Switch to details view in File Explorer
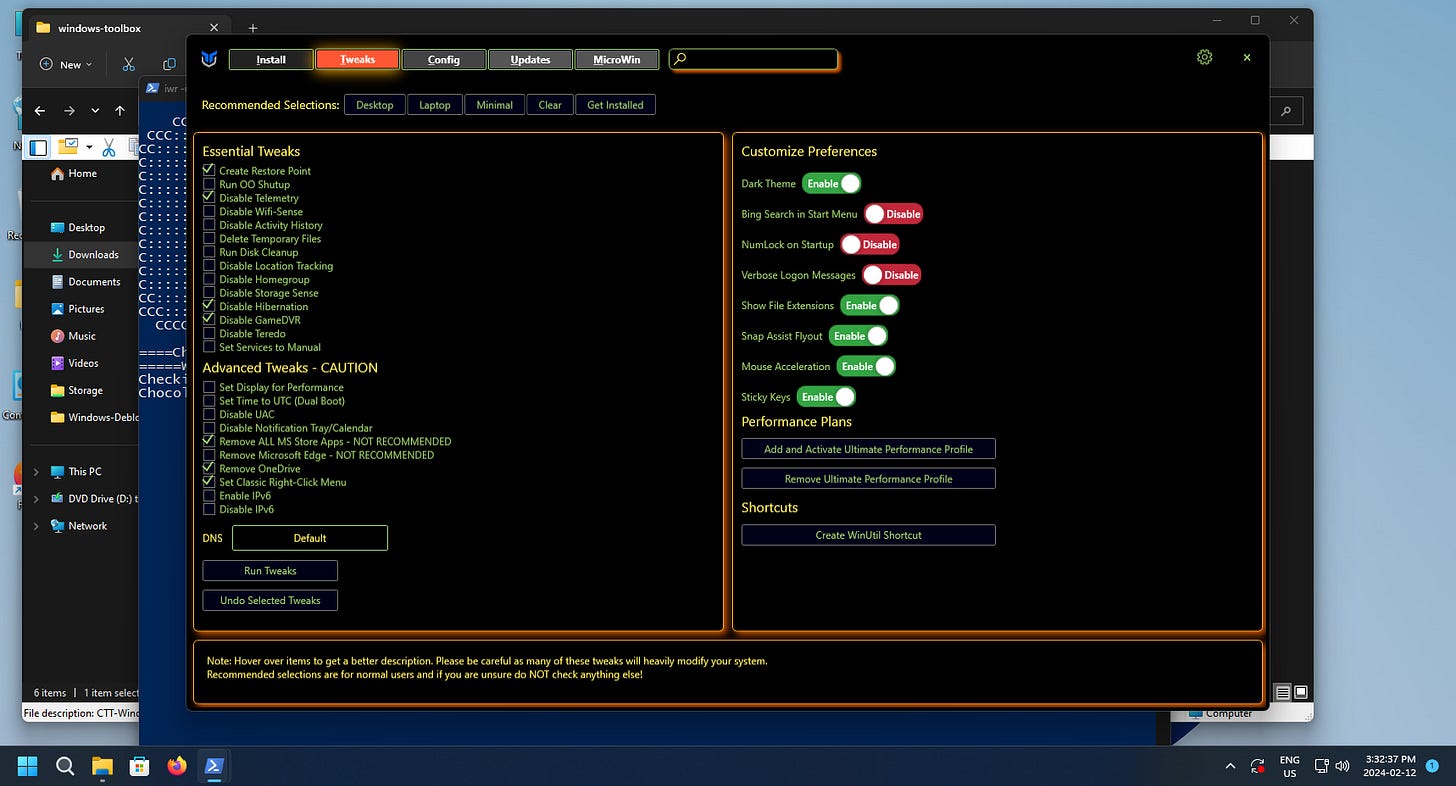 click(x=1283, y=692)
